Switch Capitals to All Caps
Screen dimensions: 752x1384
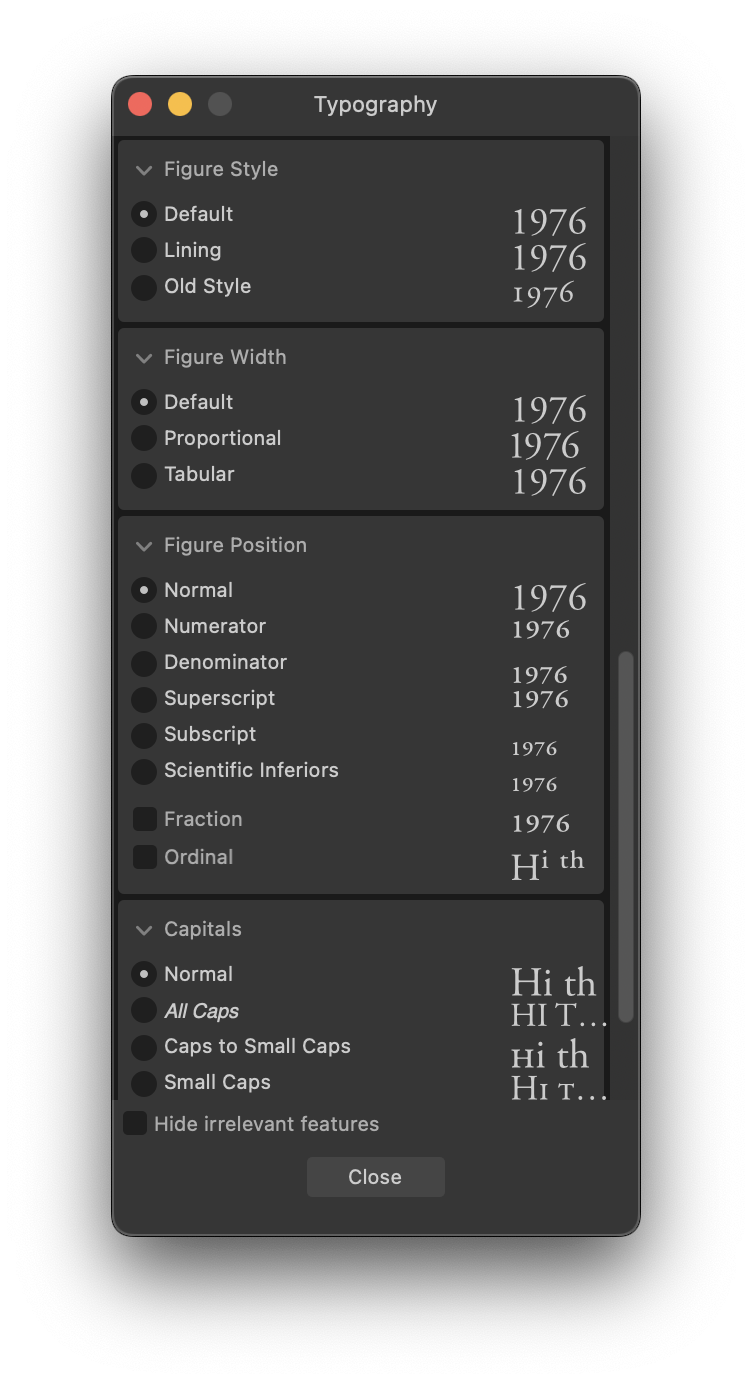coord(143,1011)
